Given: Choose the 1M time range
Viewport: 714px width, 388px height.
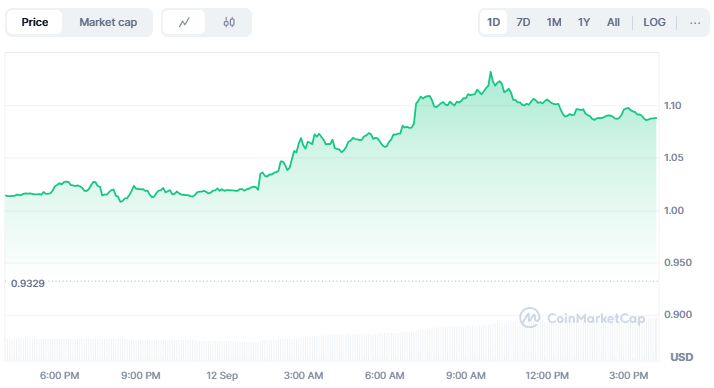Looking at the screenshot, I should 554,22.
